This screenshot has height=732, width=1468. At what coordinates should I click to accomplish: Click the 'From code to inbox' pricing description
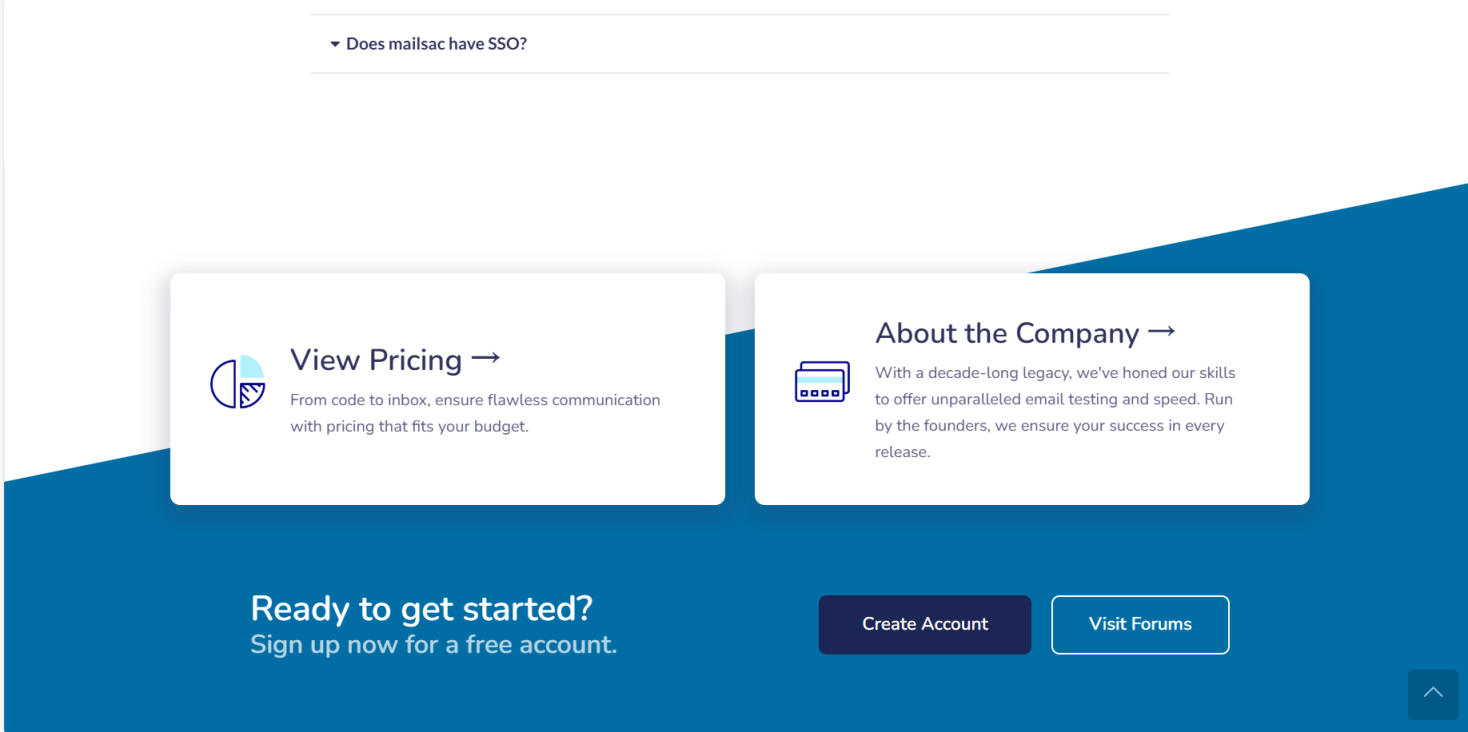click(475, 400)
